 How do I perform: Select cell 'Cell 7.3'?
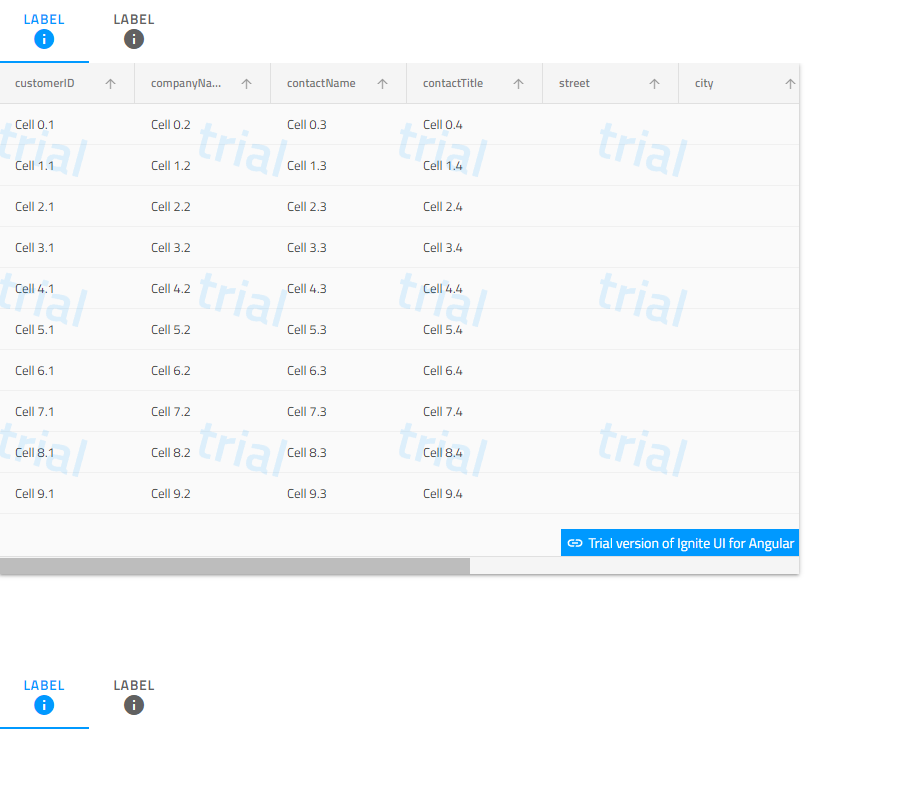(x=339, y=412)
